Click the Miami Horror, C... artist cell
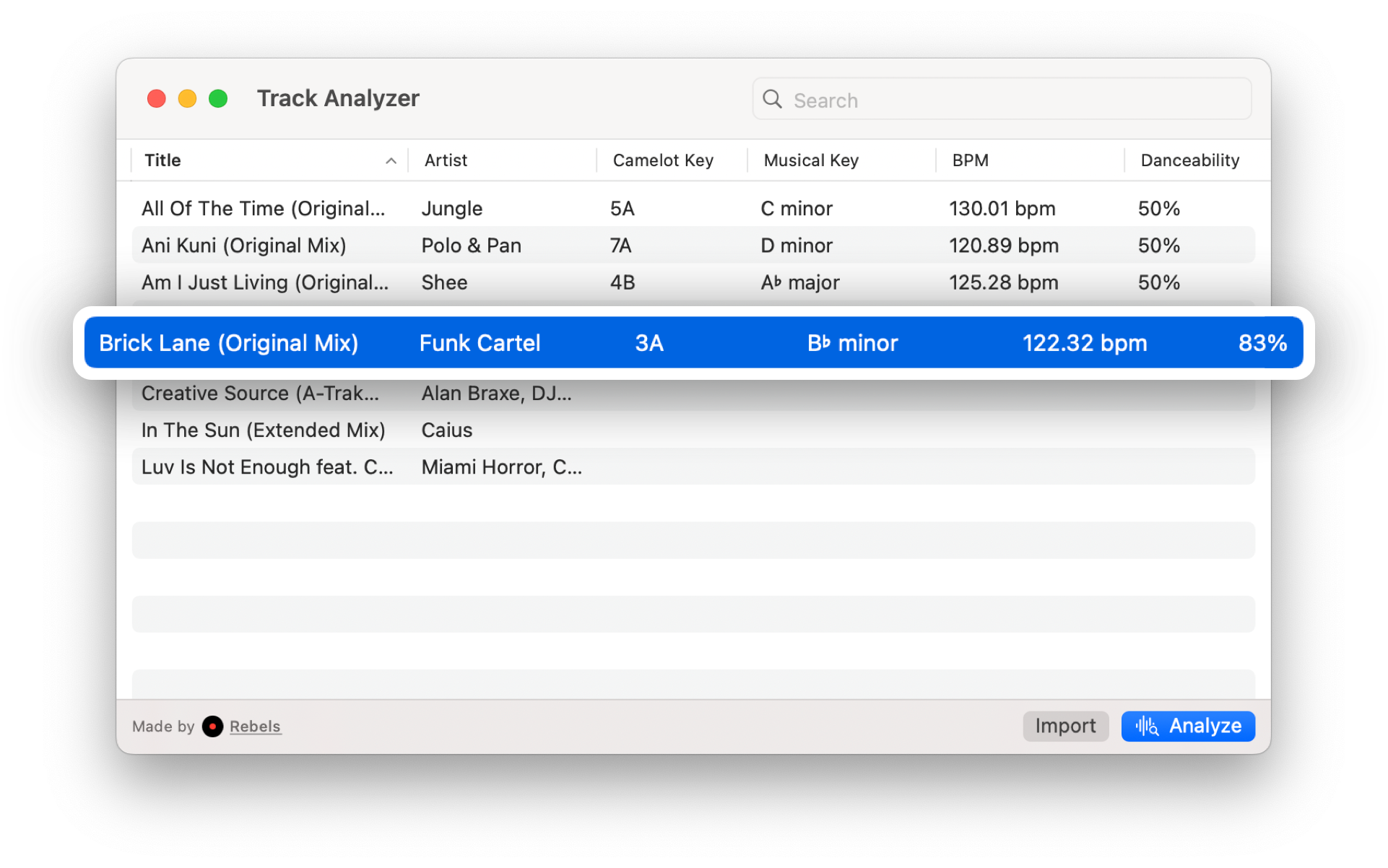The height and width of the screenshot is (868, 1388). (x=502, y=466)
